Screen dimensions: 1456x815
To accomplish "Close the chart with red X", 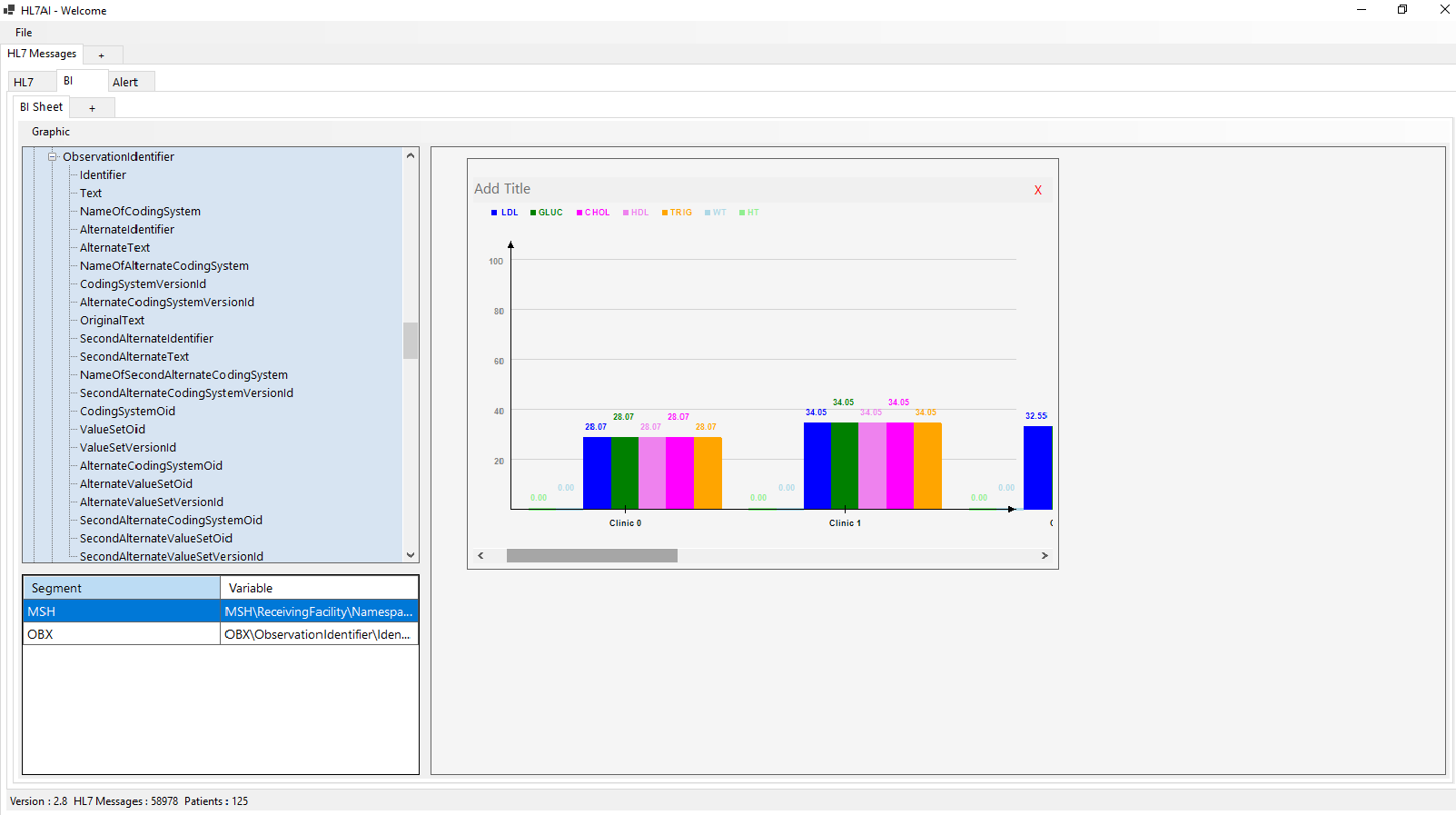I will coord(1037,190).
